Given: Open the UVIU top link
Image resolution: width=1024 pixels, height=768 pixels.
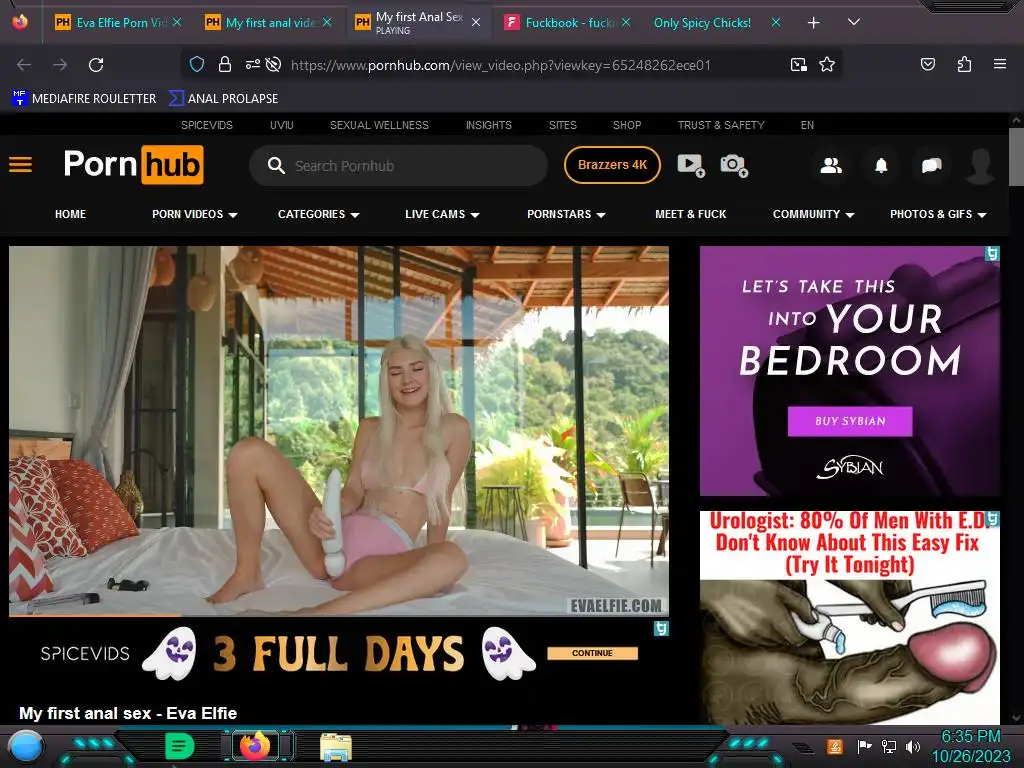Looking at the screenshot, I should click(x=281, y=125).
